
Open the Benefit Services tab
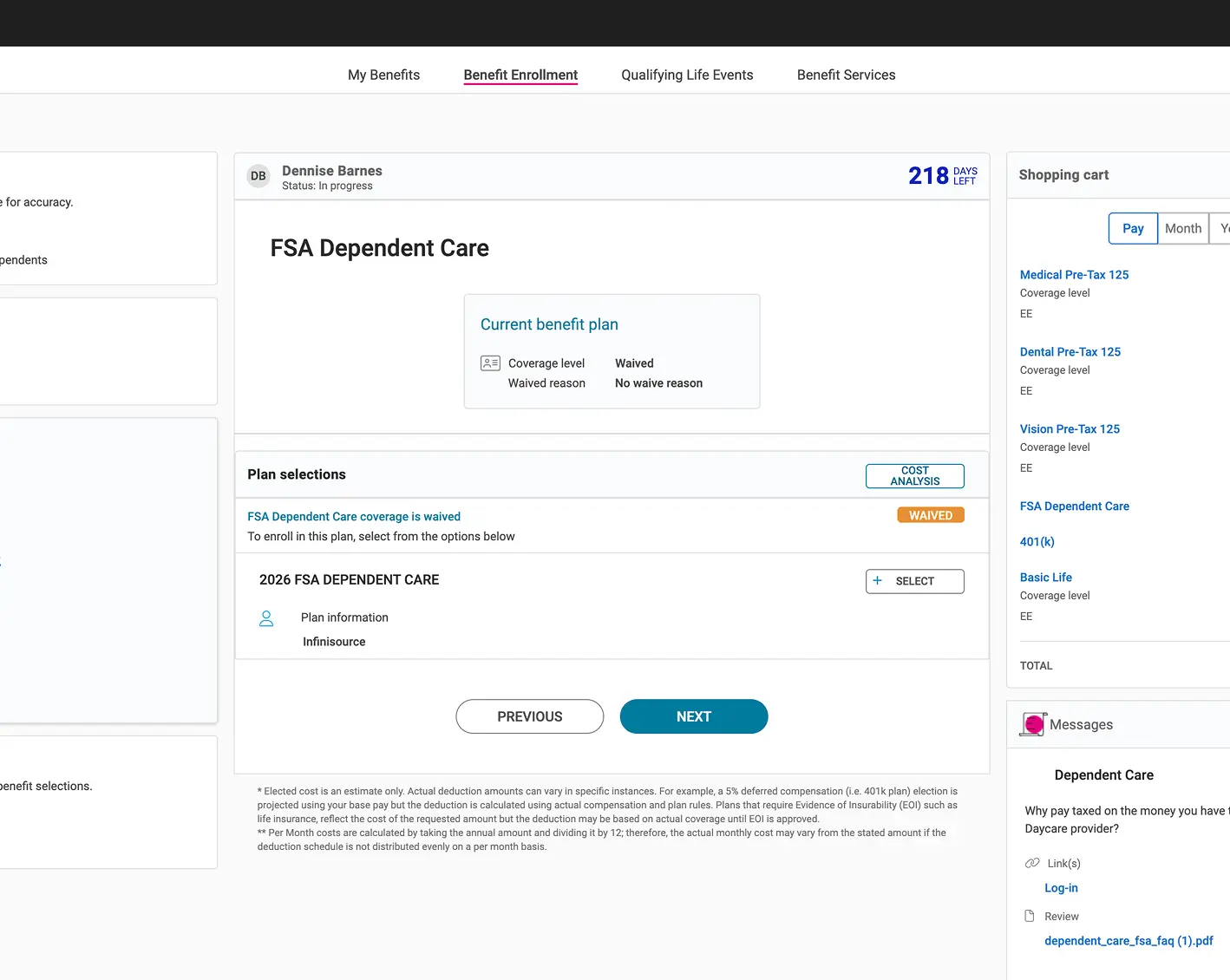pyautogui.click(x=846, y=75)
